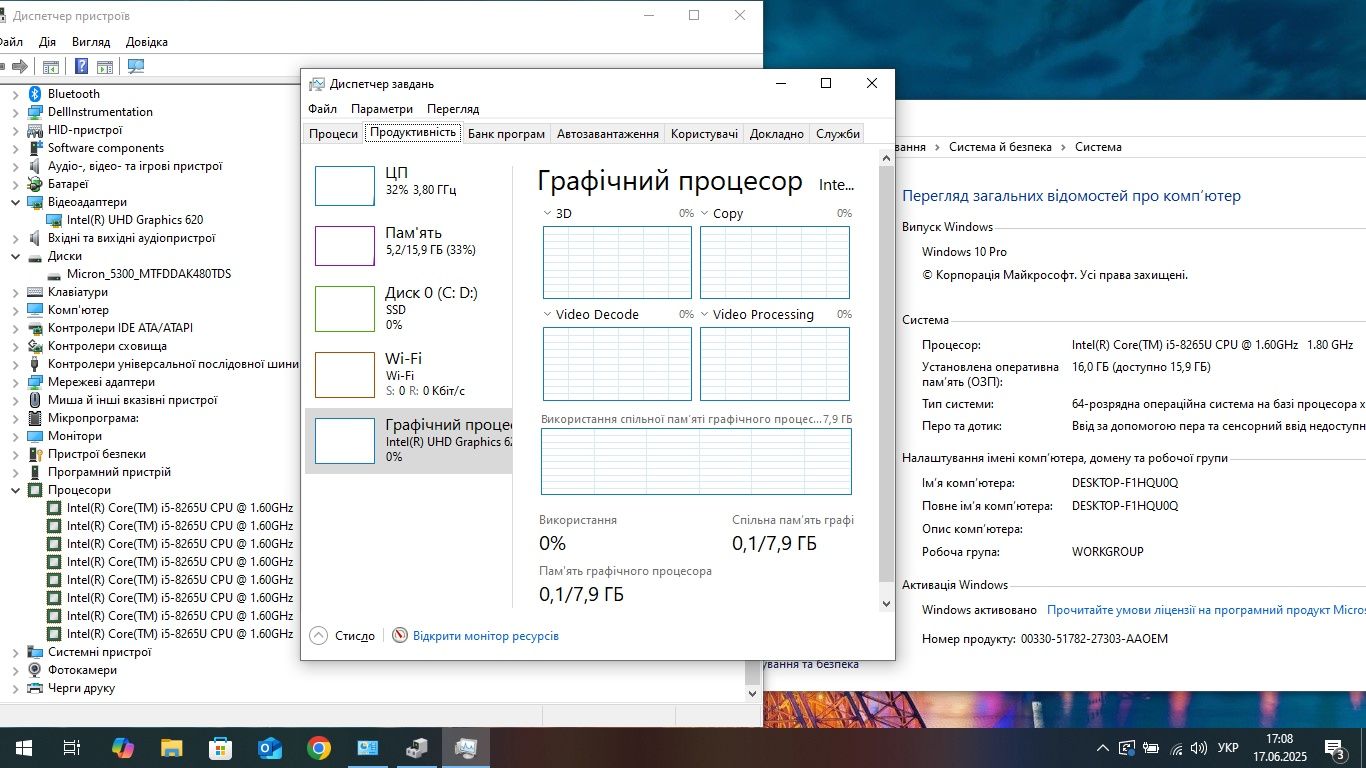
Task: Open the Video Processing engine dropdown
Action: 705,314
